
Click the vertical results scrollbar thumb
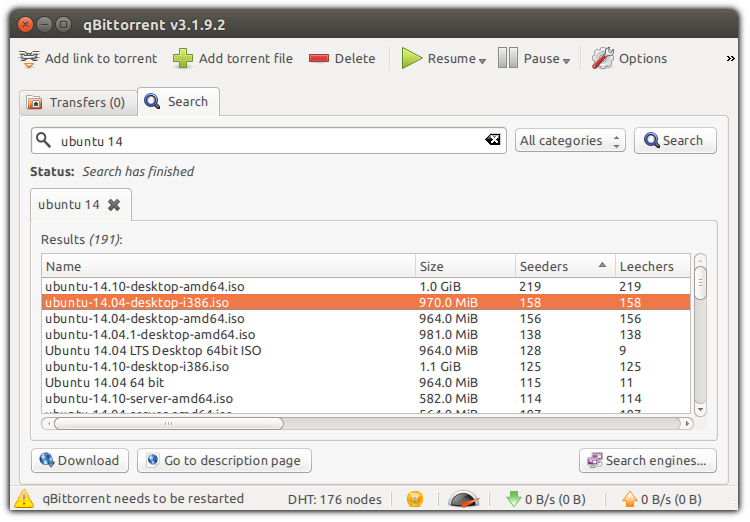[x=700, y=283]
